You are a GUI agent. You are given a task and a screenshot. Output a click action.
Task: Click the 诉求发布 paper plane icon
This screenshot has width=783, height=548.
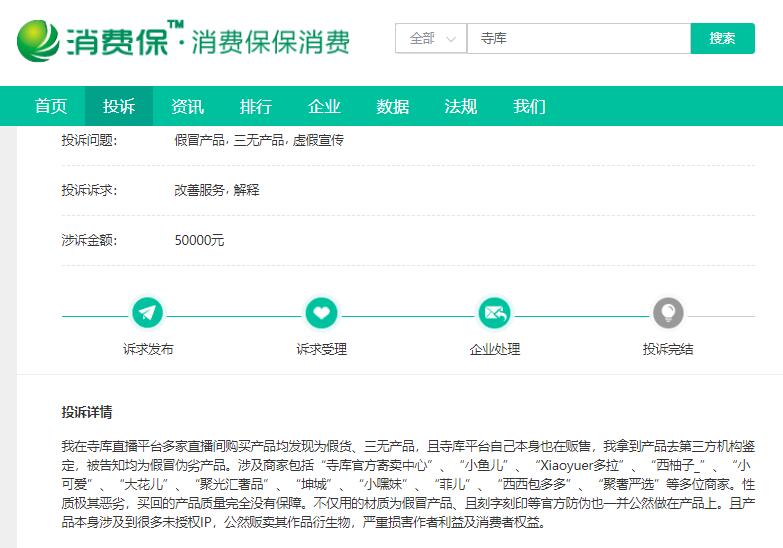click(147, 313)
